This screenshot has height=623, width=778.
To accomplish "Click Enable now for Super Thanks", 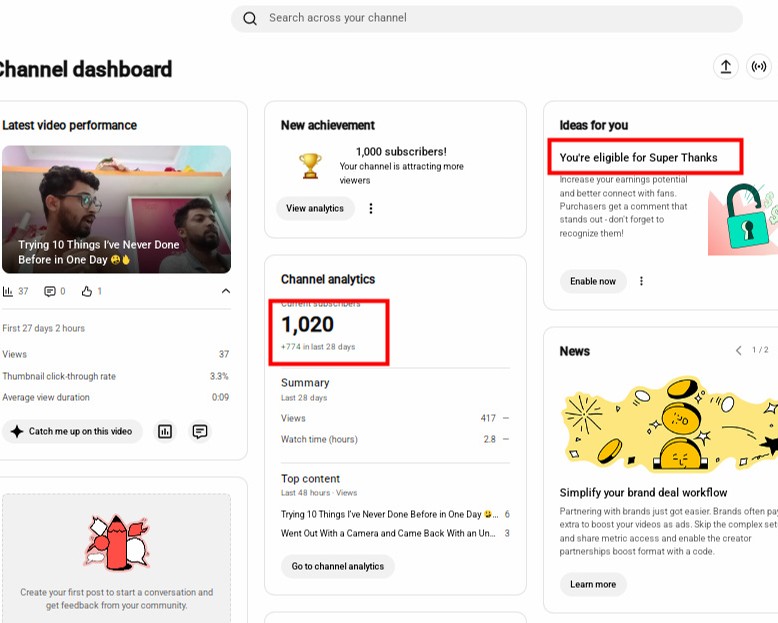I will tap(593, 281).
